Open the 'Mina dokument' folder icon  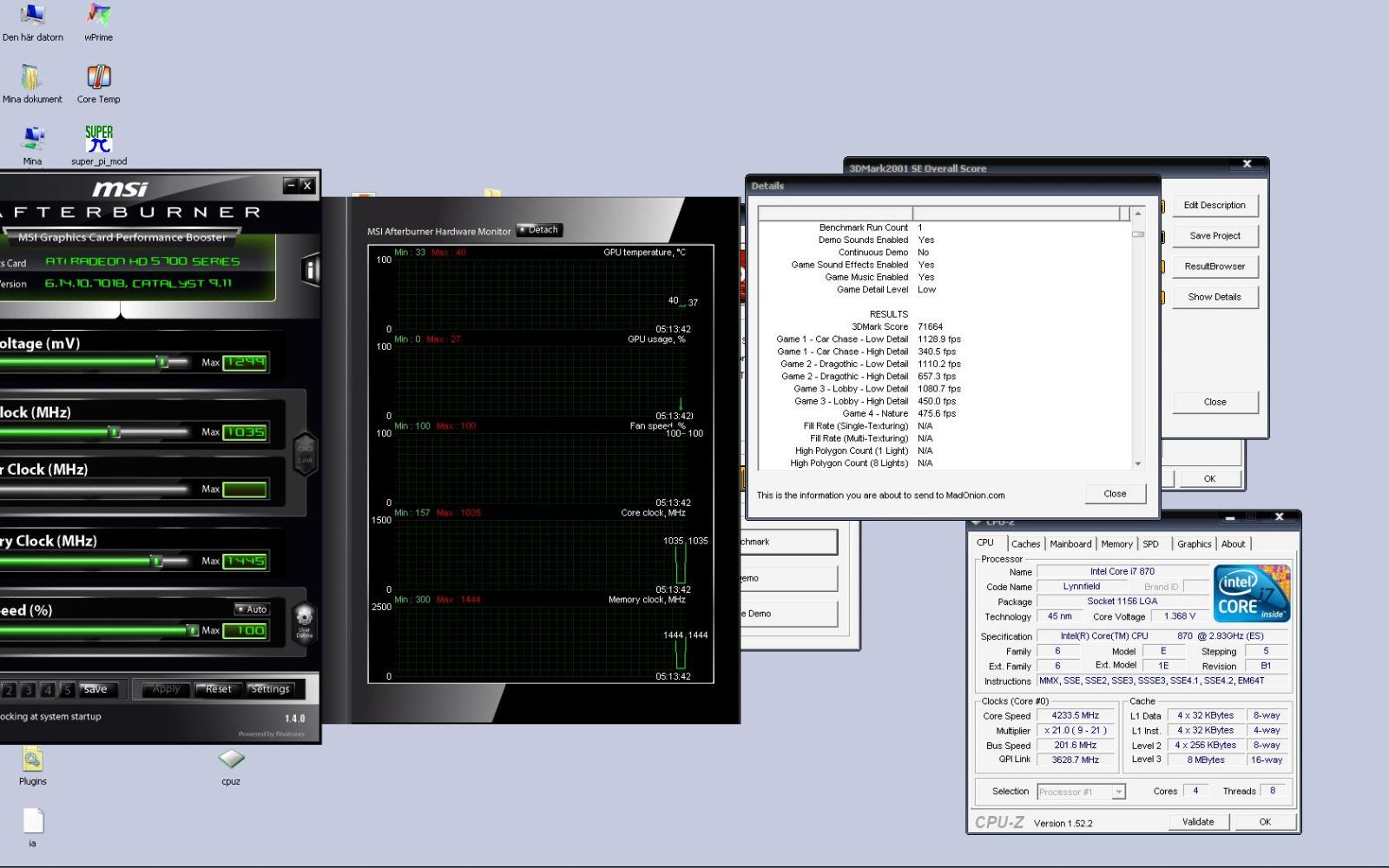(32, 84)
